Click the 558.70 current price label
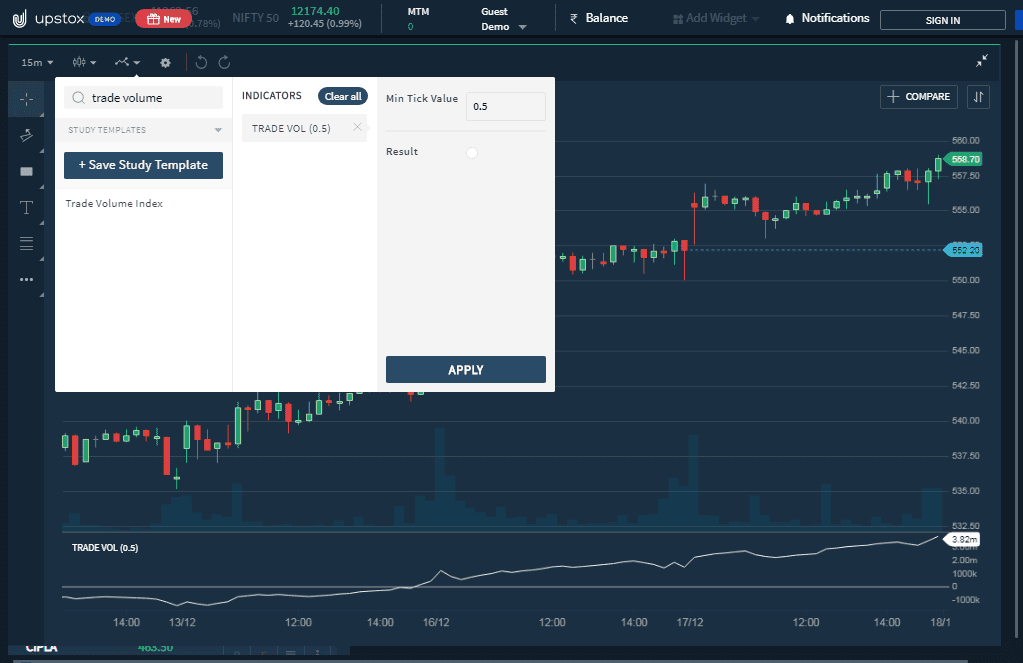This screenshot has height=663, width=1023. [964, 159]
